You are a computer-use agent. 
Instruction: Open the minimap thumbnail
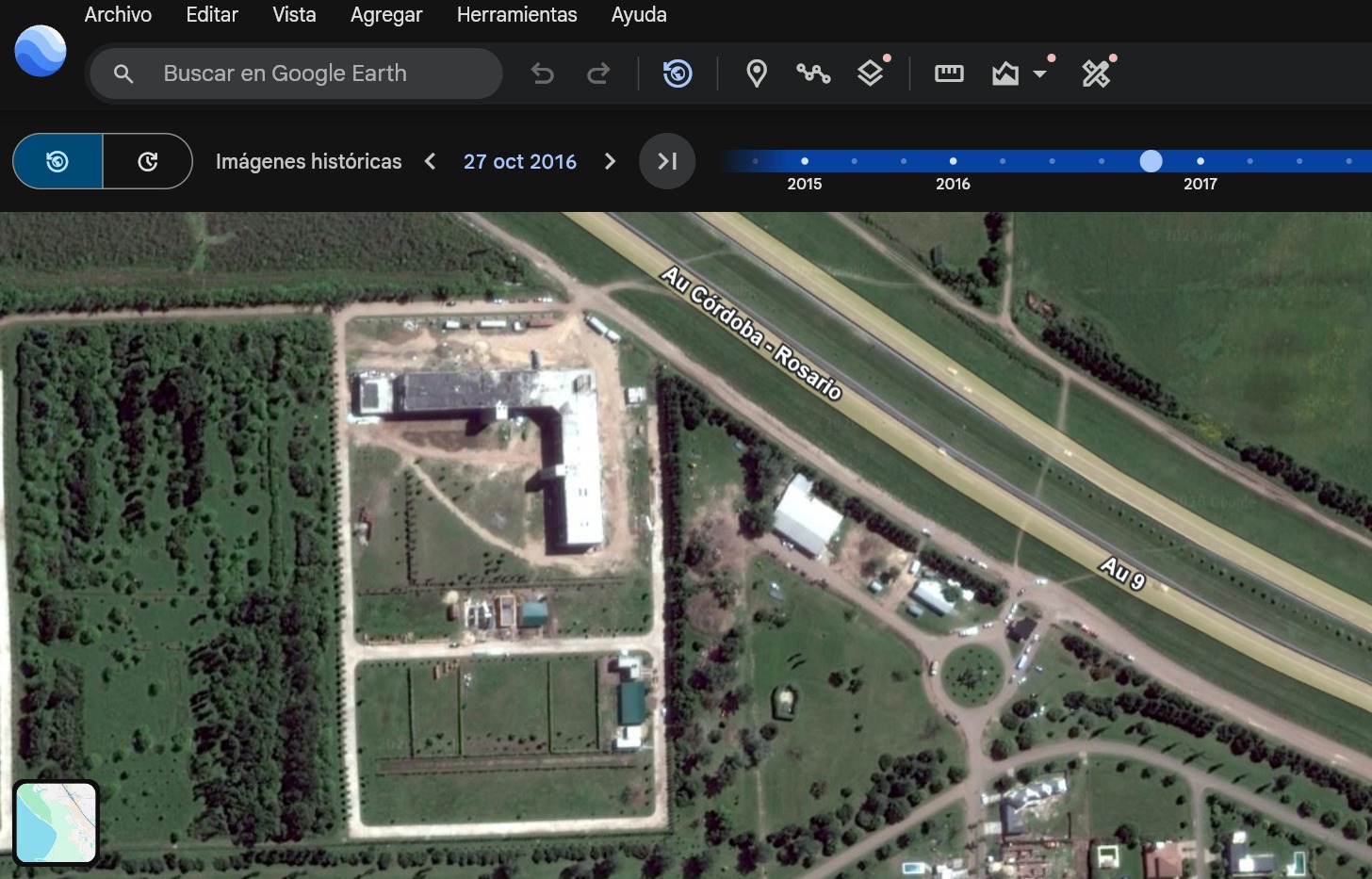point(57,822)
